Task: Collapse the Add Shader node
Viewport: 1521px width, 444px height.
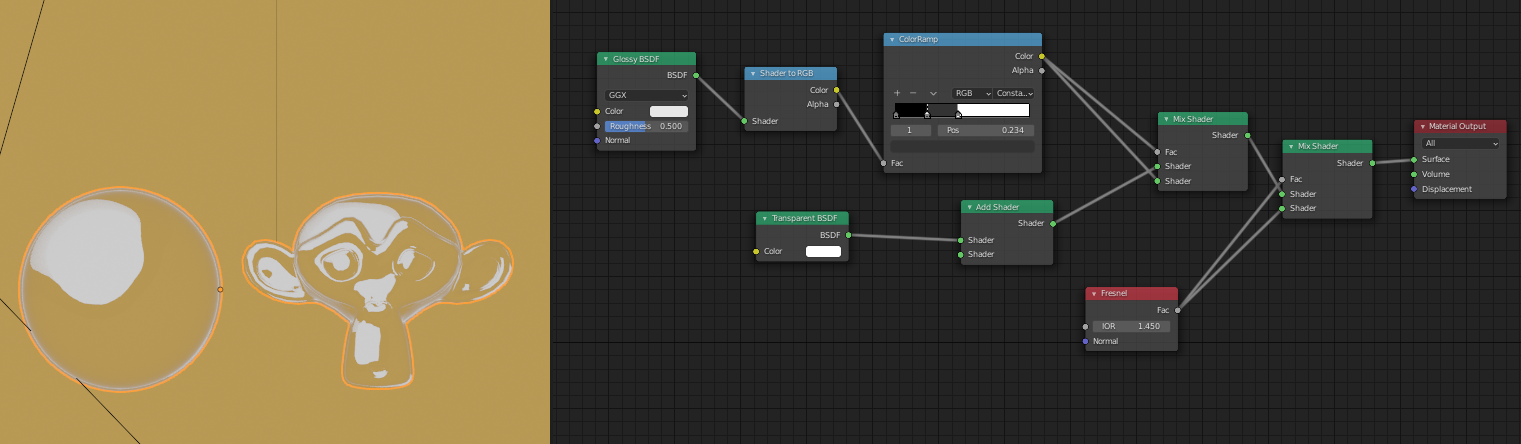Action: coord(970,207)
